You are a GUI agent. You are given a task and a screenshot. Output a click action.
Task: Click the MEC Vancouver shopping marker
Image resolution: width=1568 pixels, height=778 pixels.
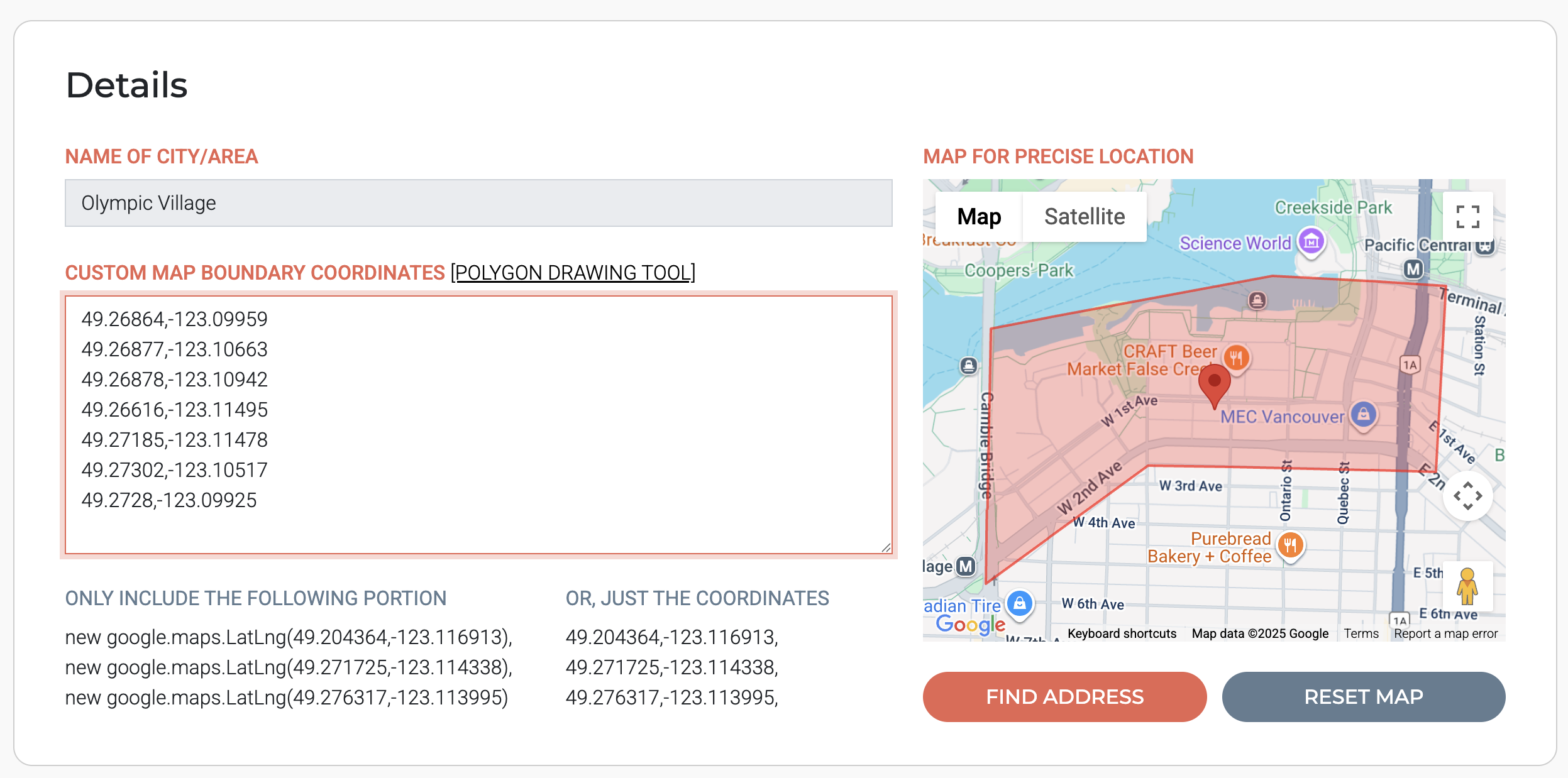tap(1363, 415)
